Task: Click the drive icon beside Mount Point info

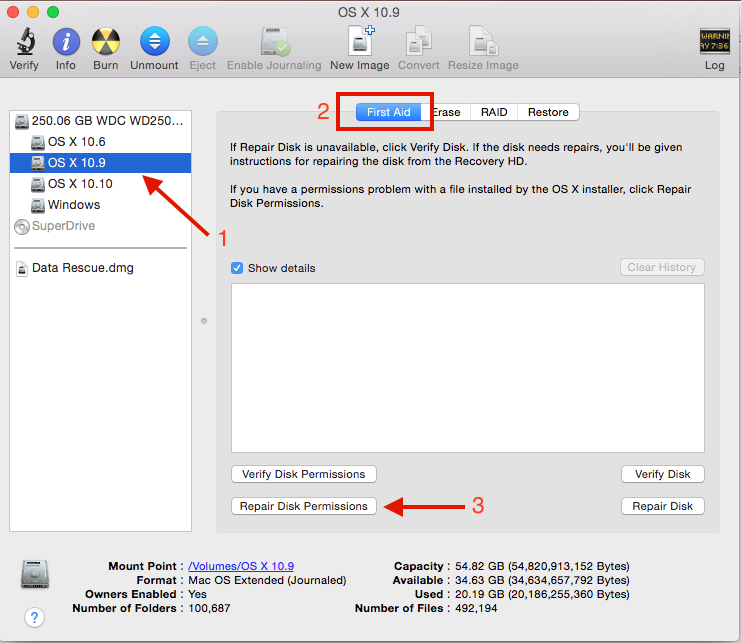Action: pyautogui.click(x=35, y=574)
